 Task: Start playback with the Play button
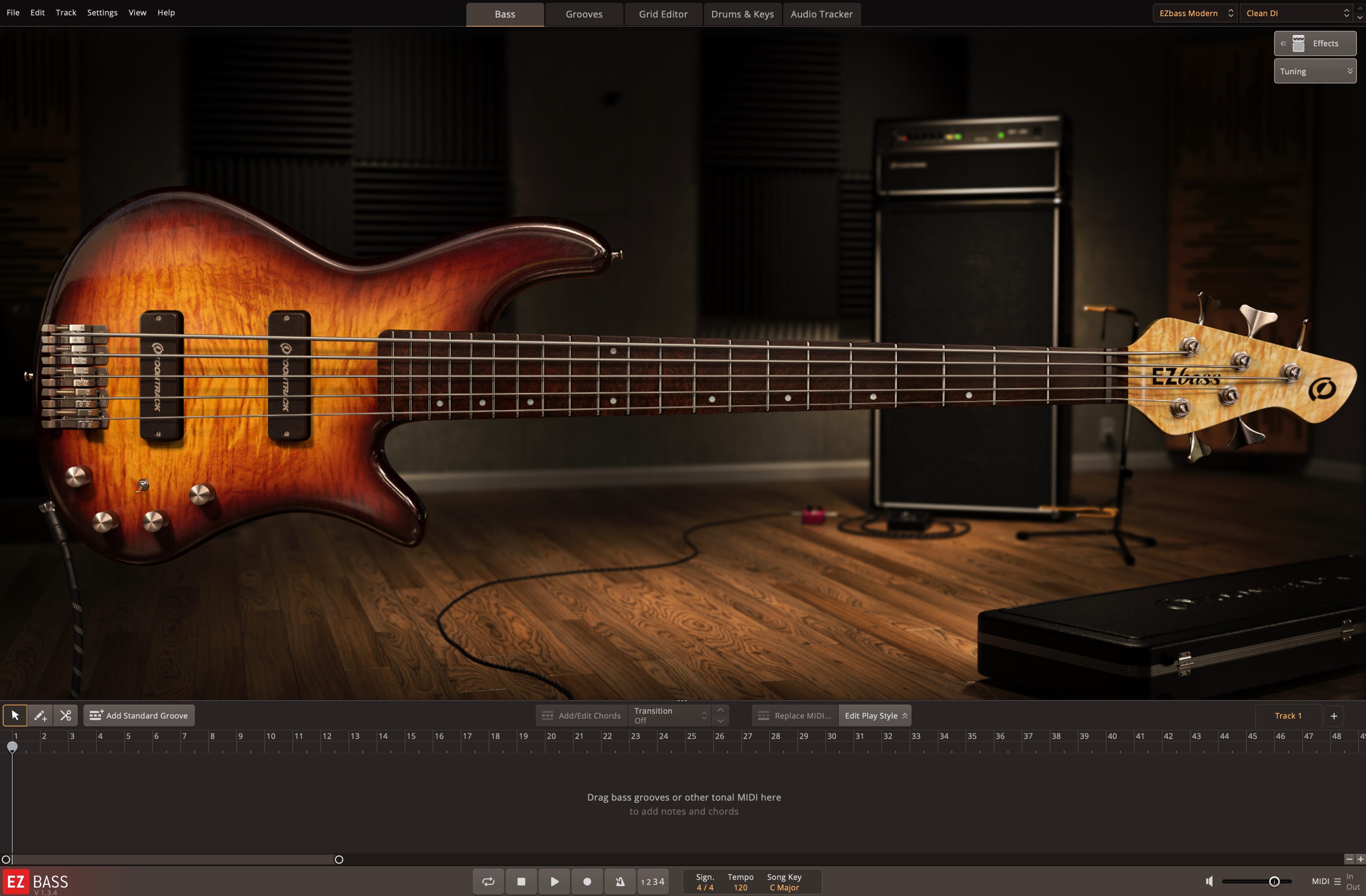pyautogui.click(x=555, y=881)
